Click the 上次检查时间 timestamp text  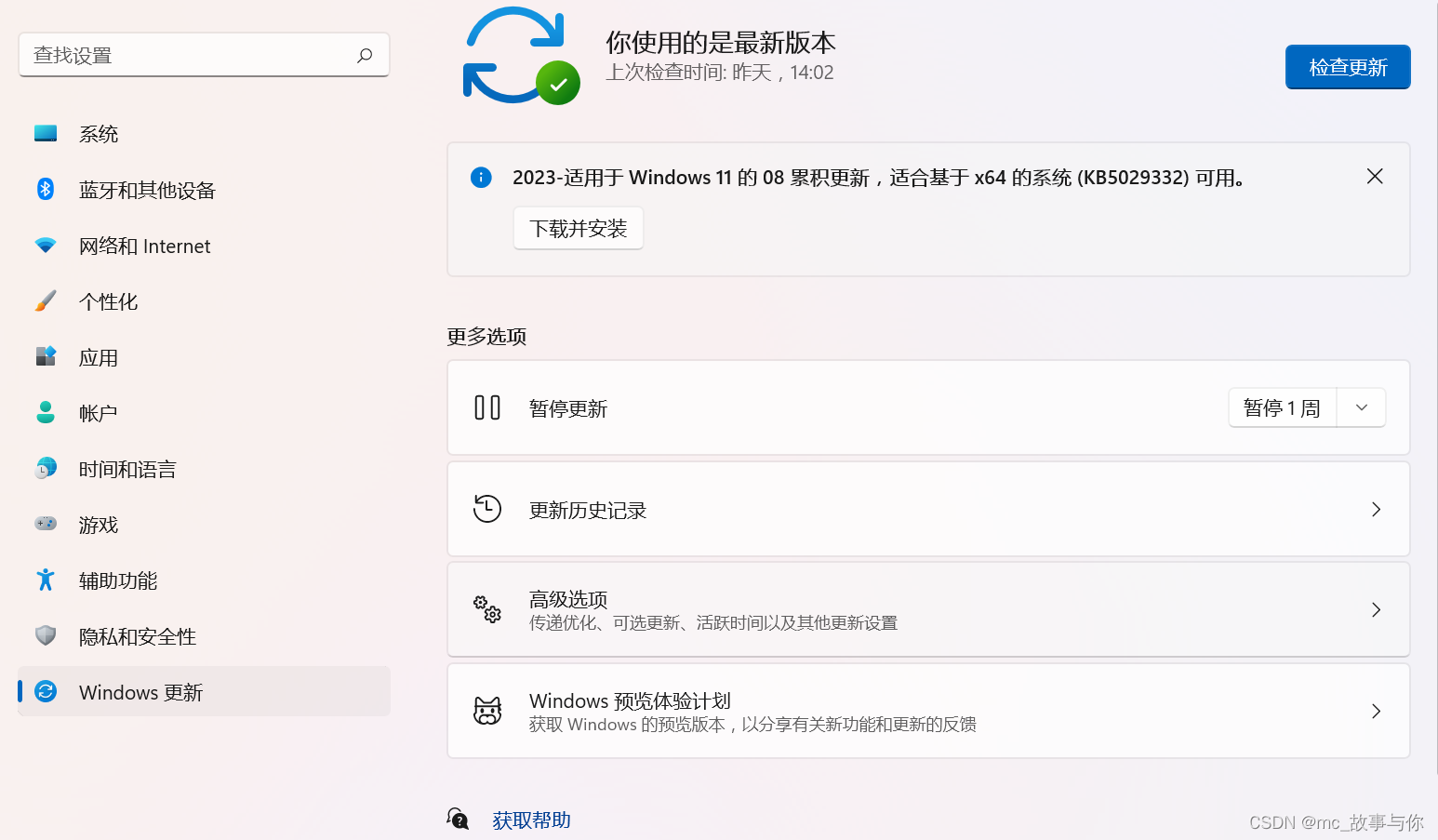pyautogui.click(x=720, y=73)
